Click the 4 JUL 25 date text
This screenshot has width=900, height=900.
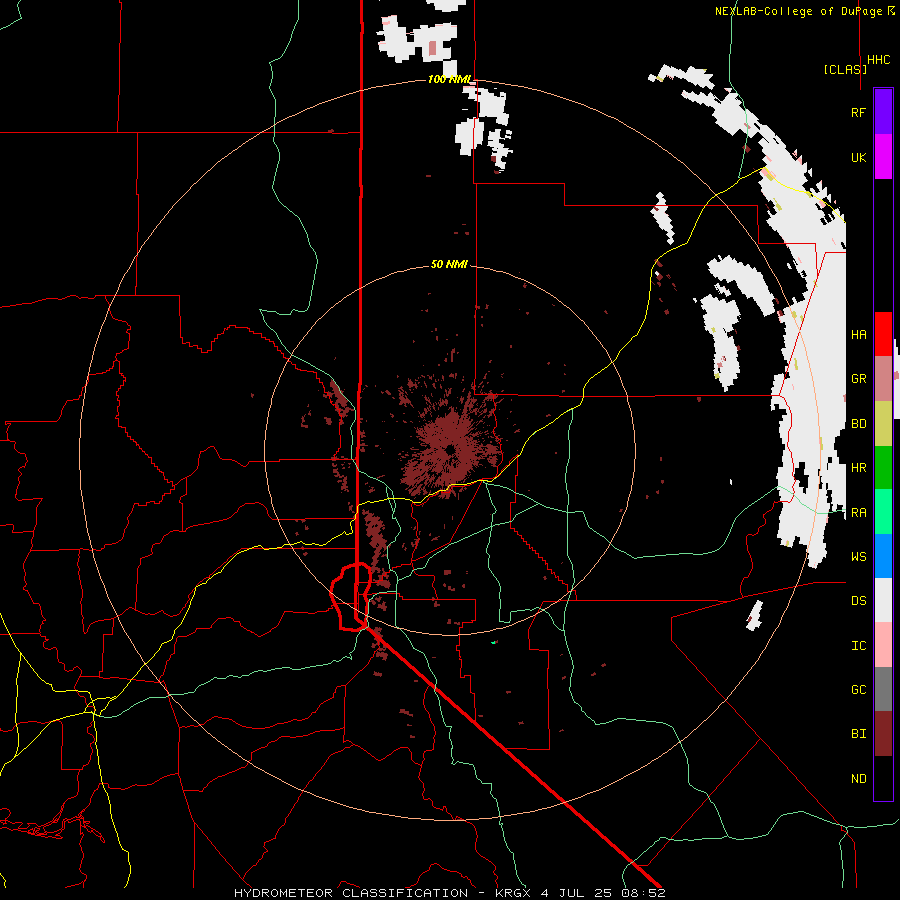(577, 893)
